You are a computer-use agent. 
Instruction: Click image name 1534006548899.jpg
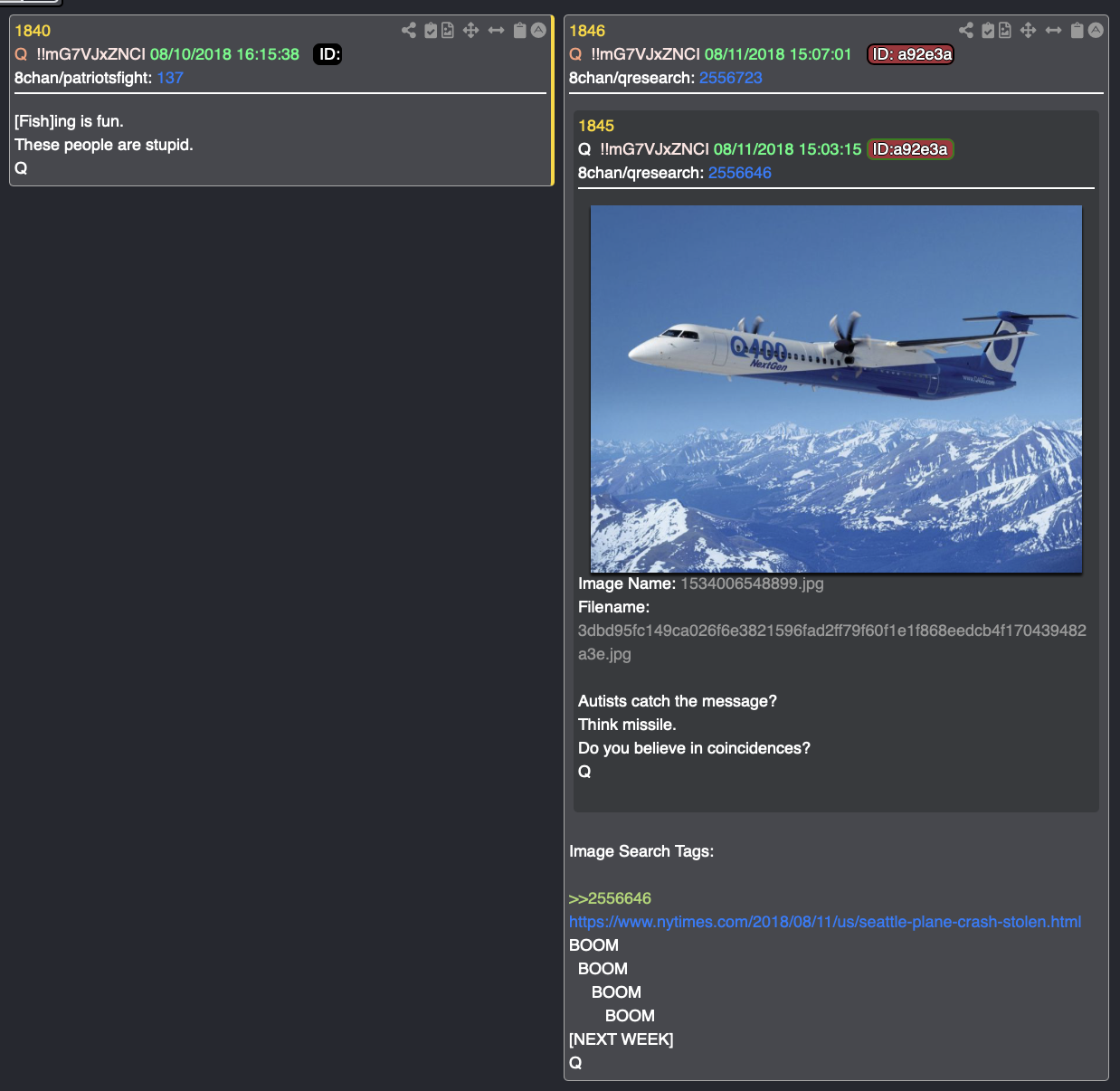[x=752, y=583]
